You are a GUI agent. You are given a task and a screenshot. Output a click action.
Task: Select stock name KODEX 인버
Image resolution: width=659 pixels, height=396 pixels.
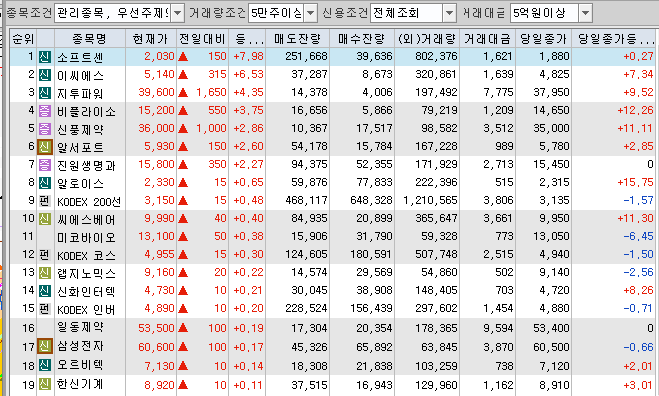point(86,310)
